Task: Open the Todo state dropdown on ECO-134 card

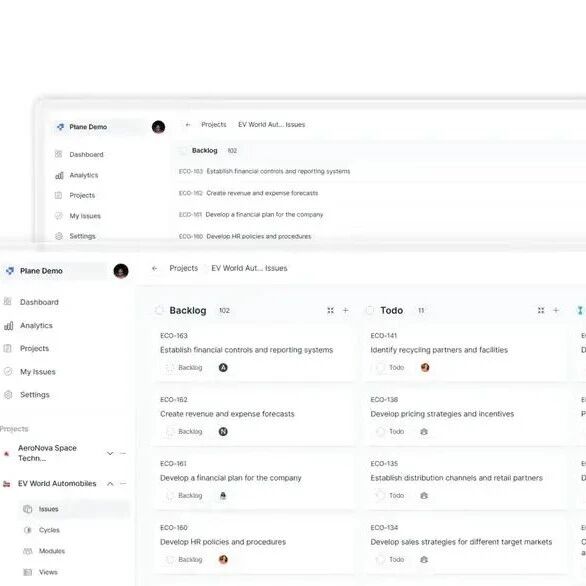Action: point(390,559)
